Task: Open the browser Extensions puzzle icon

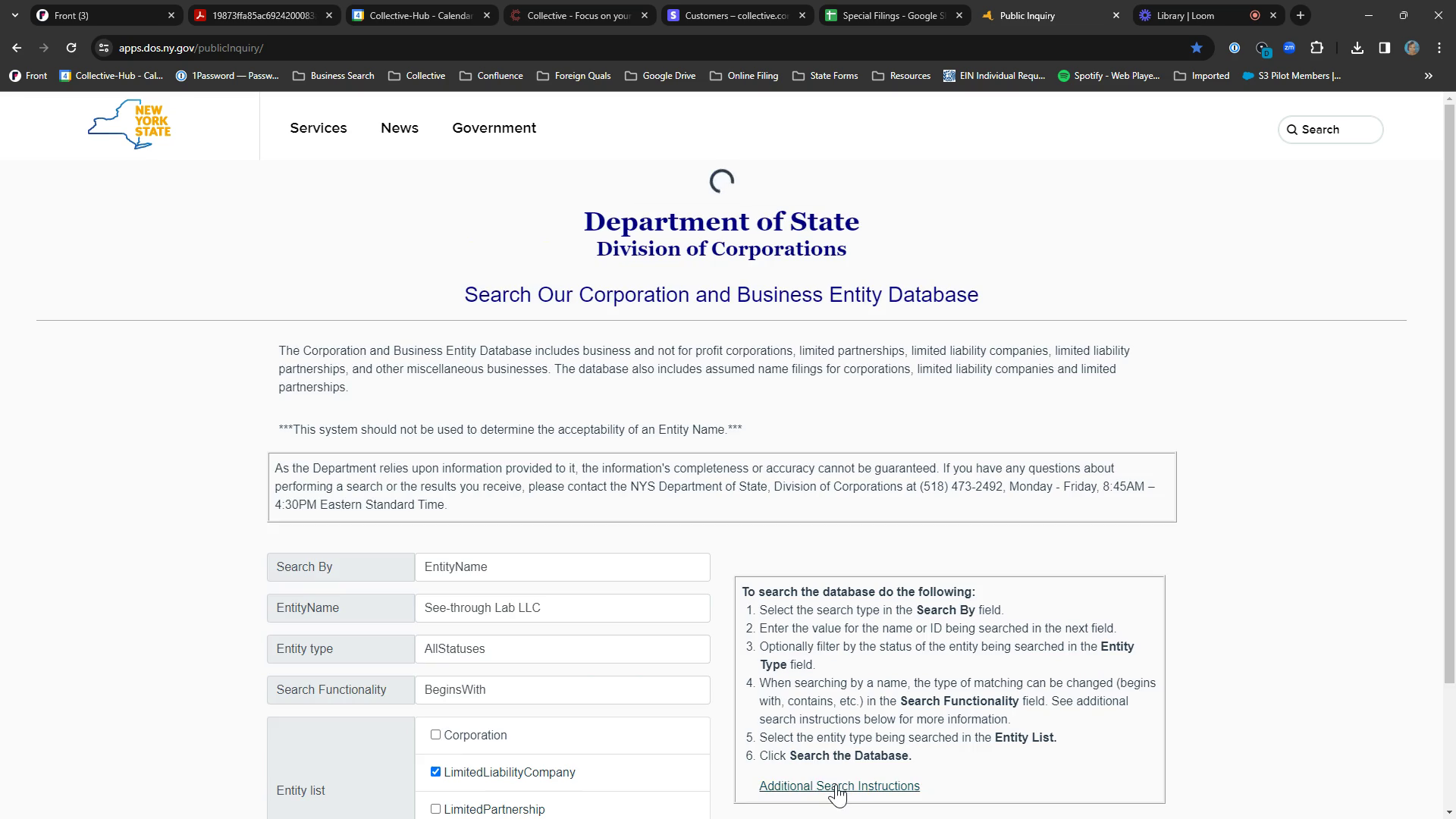Action: [1317, 48]
